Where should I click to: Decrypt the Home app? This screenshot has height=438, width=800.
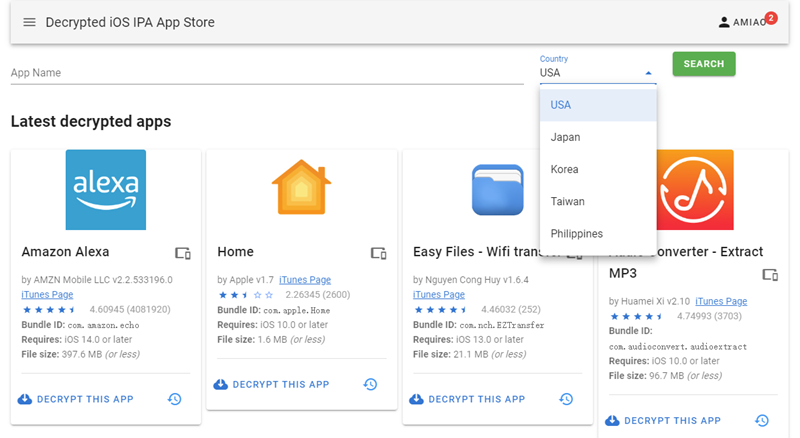coord(271,384)
